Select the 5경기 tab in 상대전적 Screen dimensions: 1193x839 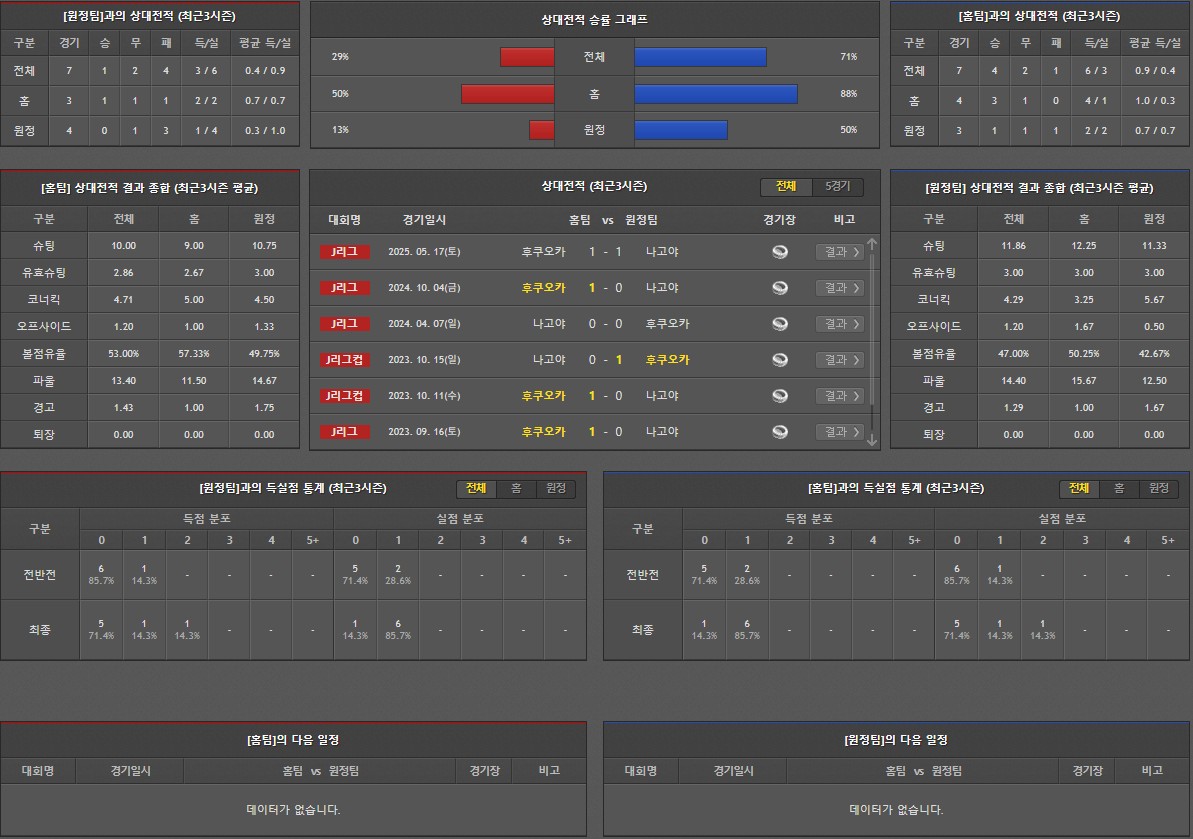click(837, 187)
